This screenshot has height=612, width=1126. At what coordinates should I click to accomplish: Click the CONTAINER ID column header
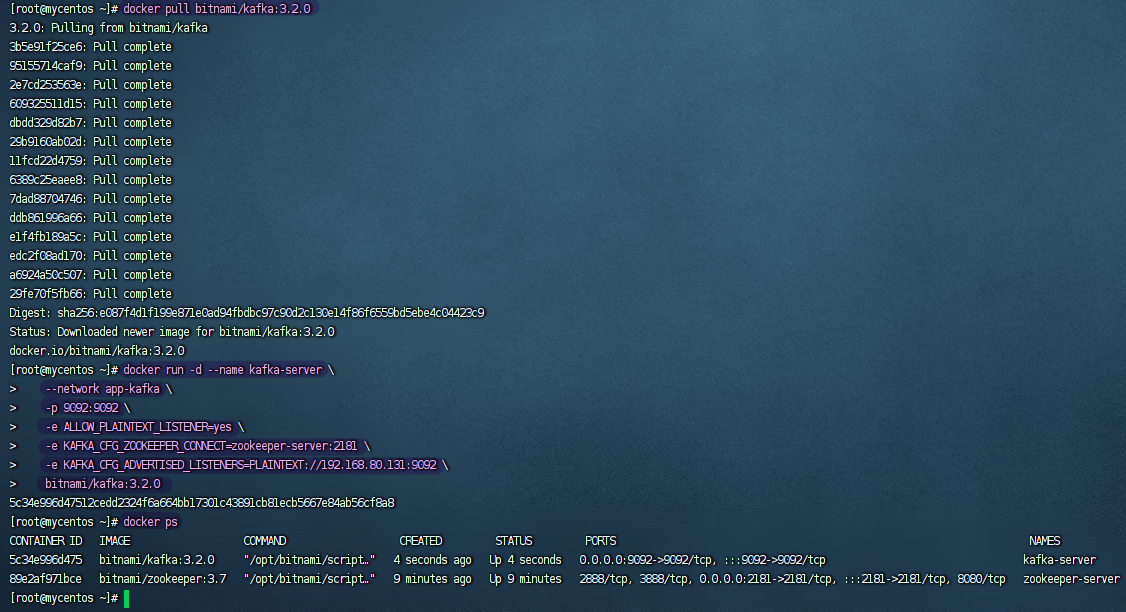coord(46,541)
